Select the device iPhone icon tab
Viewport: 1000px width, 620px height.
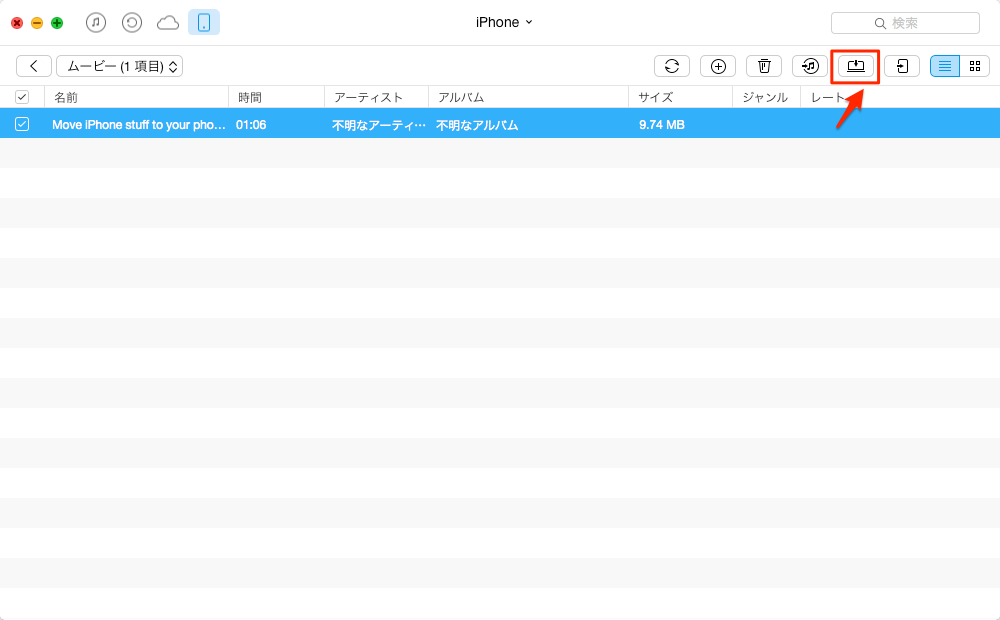pos(204,22)
